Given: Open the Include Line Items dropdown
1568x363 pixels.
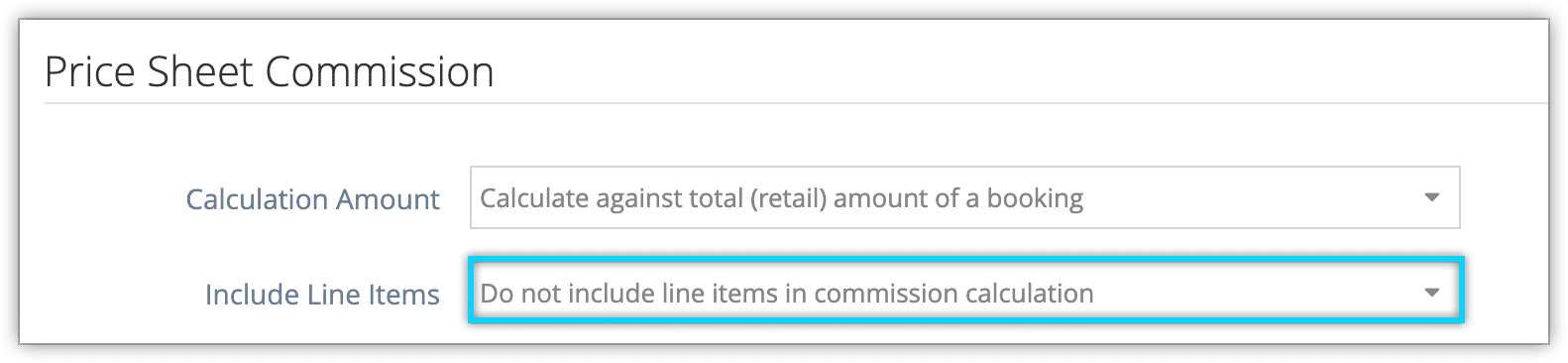Looking at the screenshot, I should pyautogui.click(x=965, y=293).
